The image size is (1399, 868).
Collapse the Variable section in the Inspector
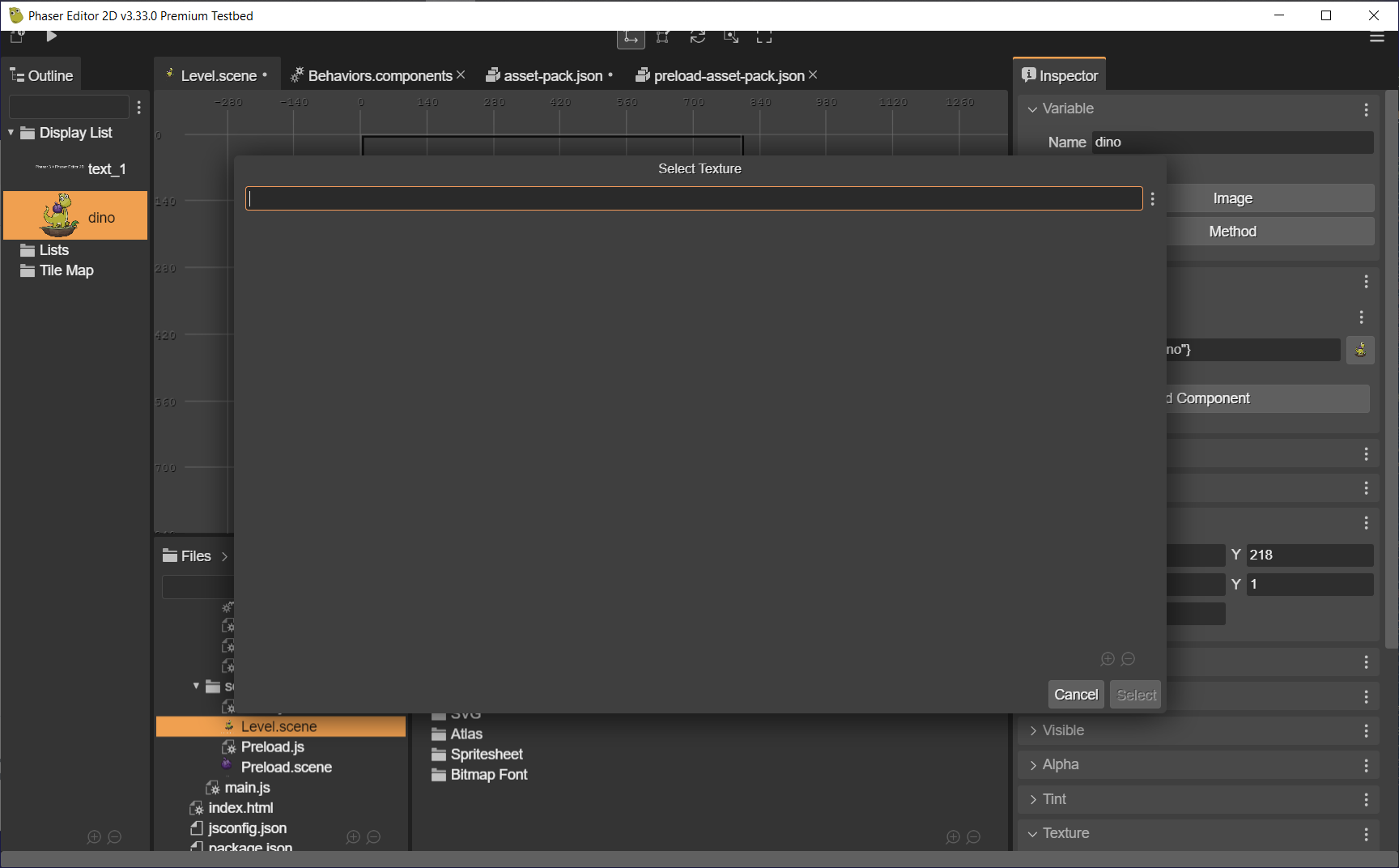(1033, 108)
